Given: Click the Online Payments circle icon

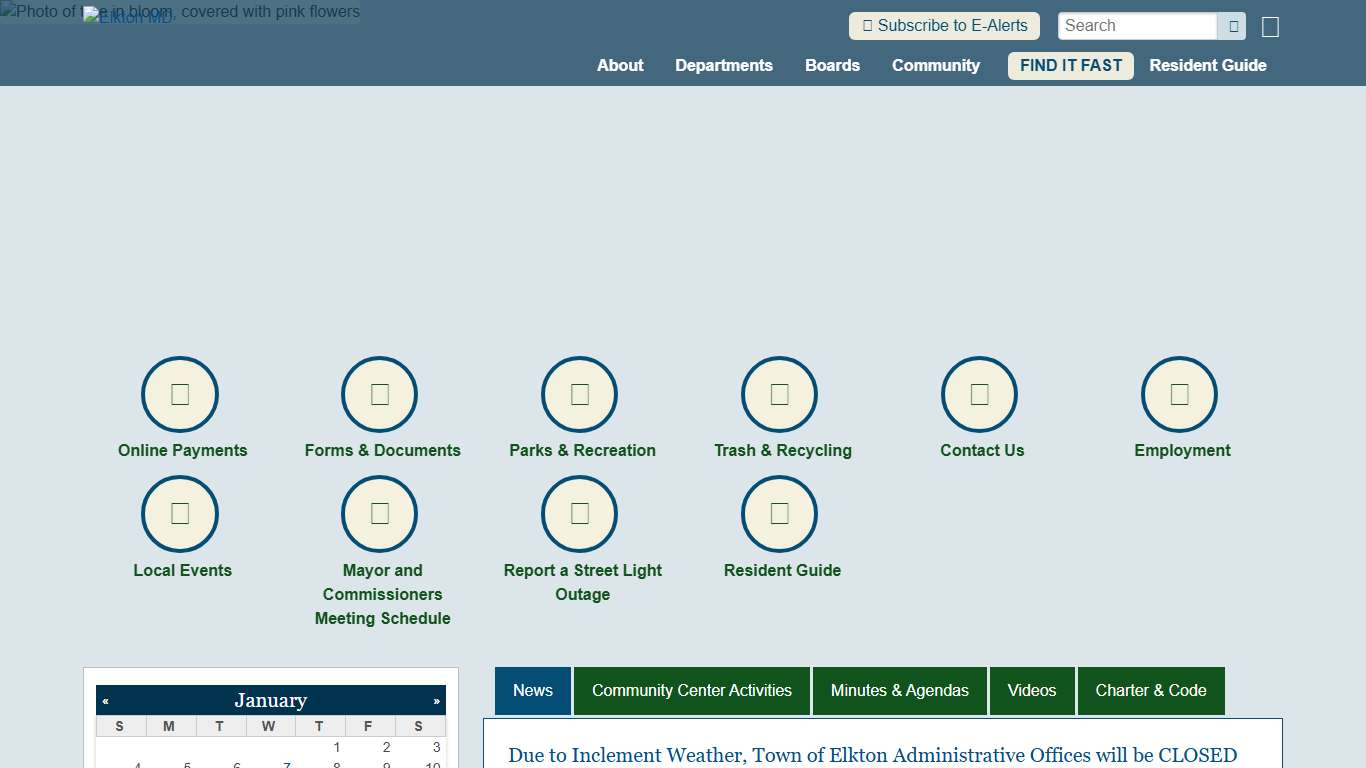Looking at the screenshot, I should [180, 394].
